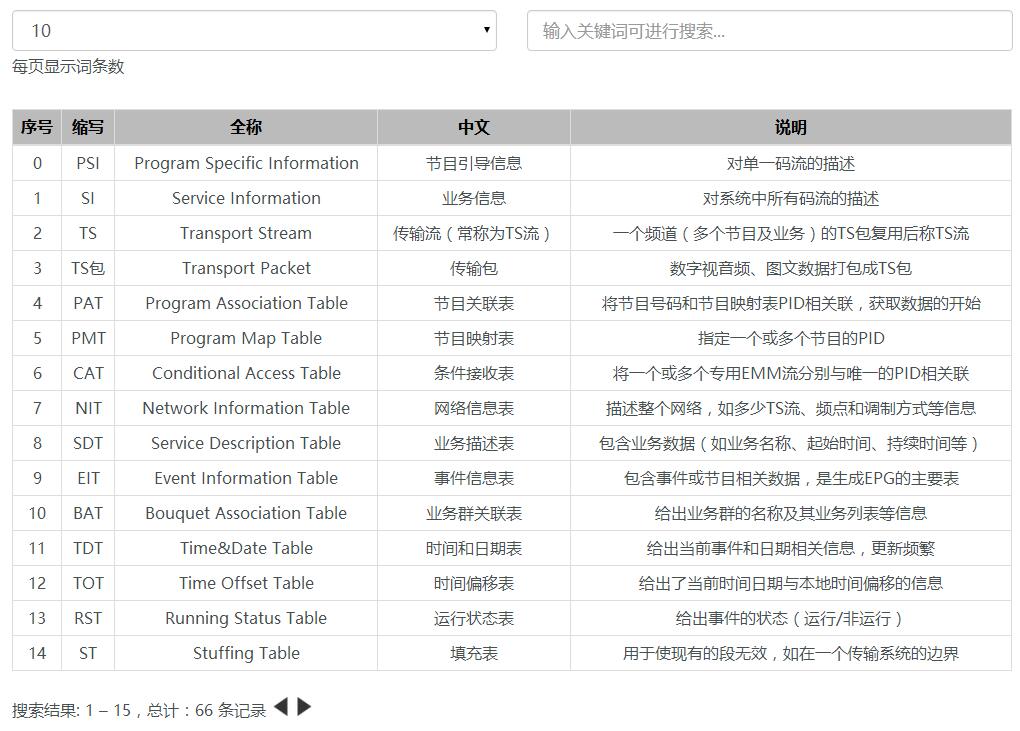Viewport: 1020px width, 731px height.
Task: Click the 节目映射表 Chinese name cell
Action: [473, 338]
